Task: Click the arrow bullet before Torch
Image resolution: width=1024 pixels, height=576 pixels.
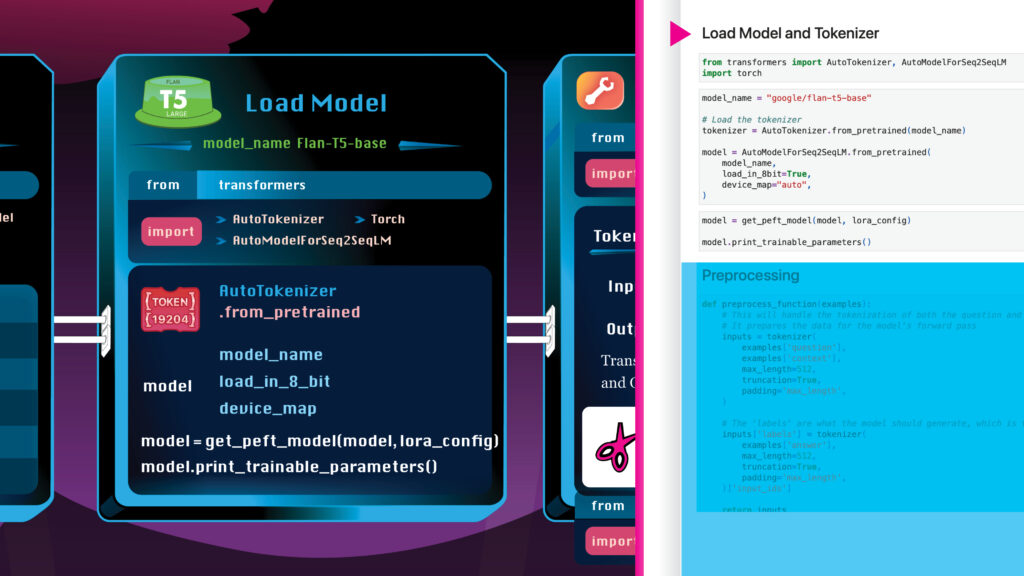Action: (361, 219)
